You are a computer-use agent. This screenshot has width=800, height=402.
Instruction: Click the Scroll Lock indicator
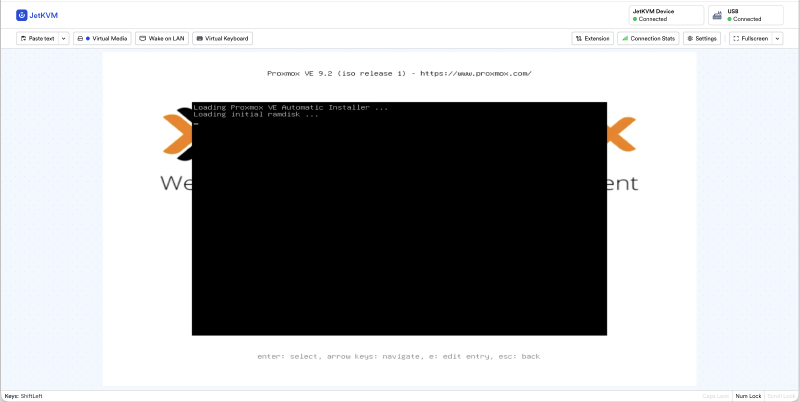click(x=781, y=396)
